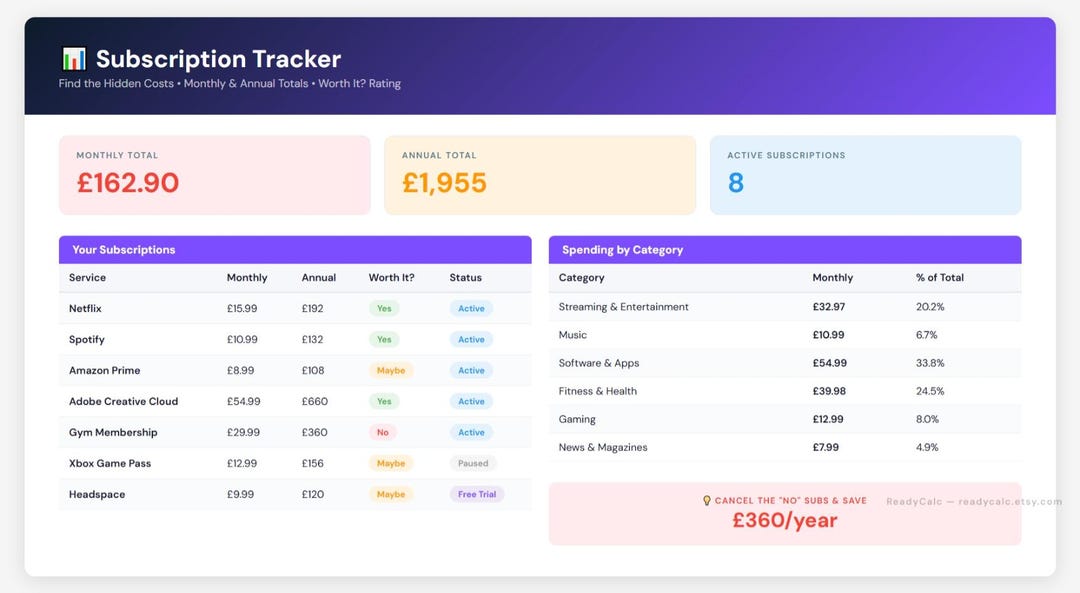Click the Spending by Category table header
The image size is (1080, 593).
[785, 250]
